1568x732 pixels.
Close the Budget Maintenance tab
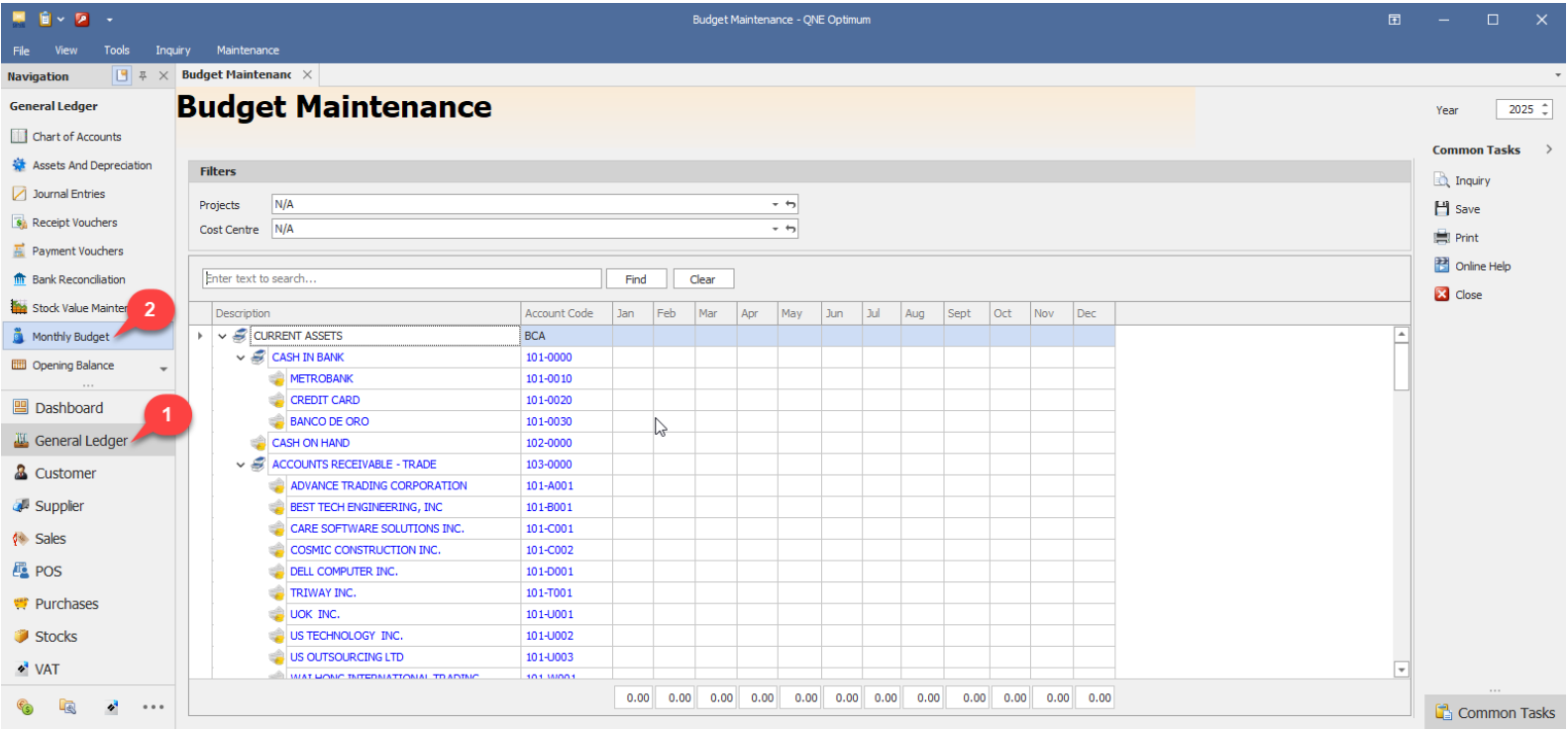[307, 75]
